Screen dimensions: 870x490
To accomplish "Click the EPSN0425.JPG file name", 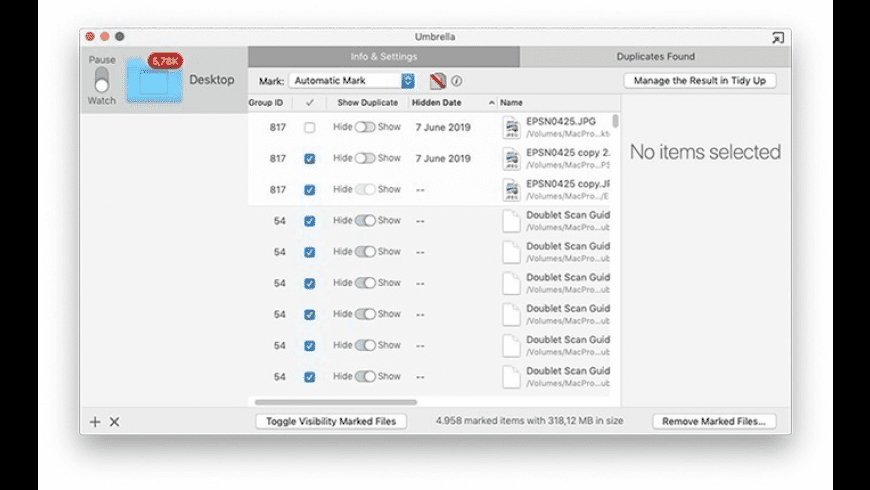I will pos(561,122).
